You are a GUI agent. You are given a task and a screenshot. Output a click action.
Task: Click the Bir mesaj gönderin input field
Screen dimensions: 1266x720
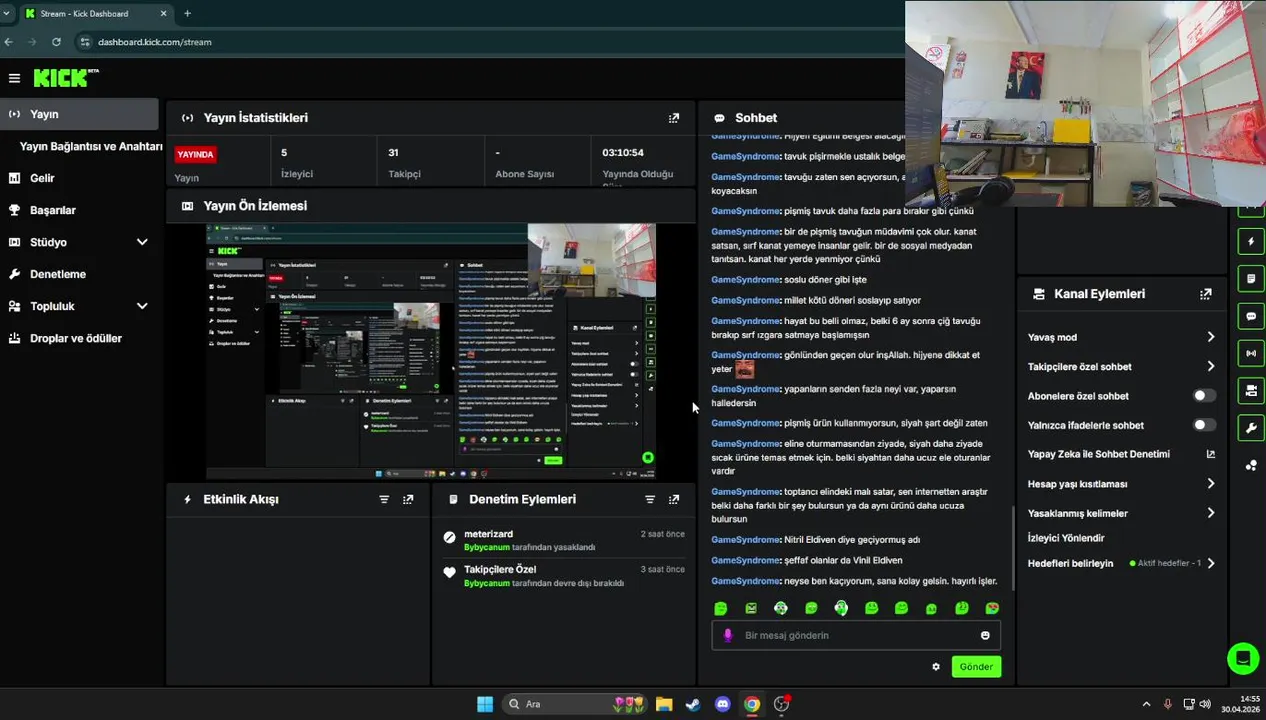click(x=856, y=635)
